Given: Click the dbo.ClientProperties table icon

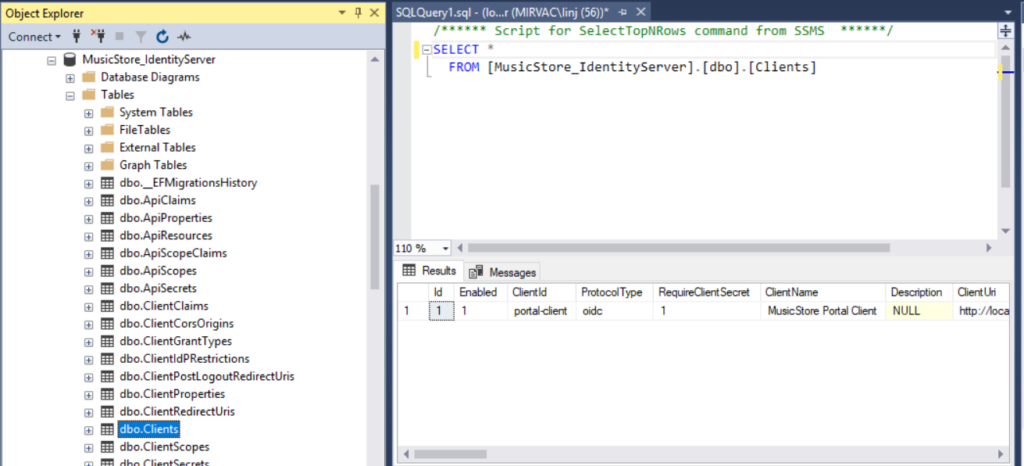Looking at the screenshot, I should (x=107, y=394).
